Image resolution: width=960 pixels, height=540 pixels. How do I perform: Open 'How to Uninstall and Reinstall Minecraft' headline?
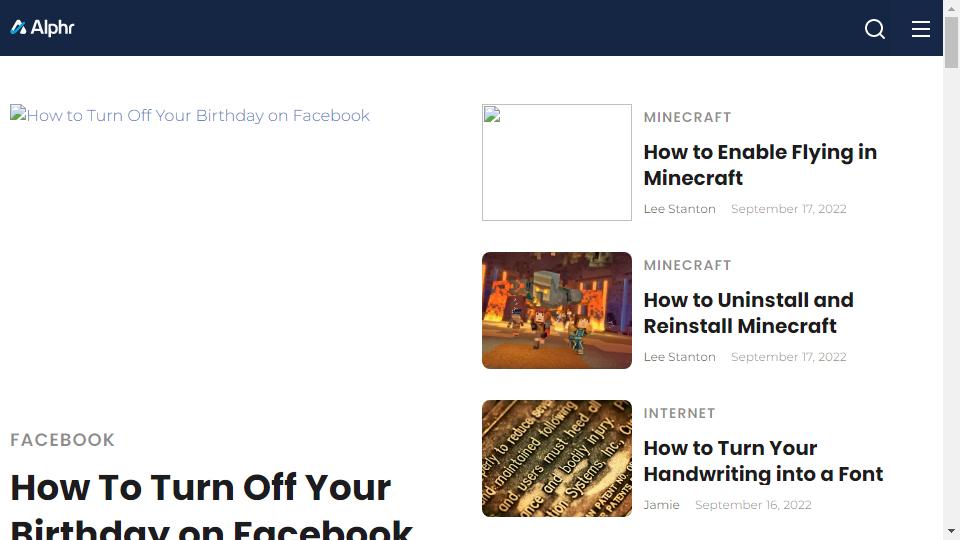(748, 313)
